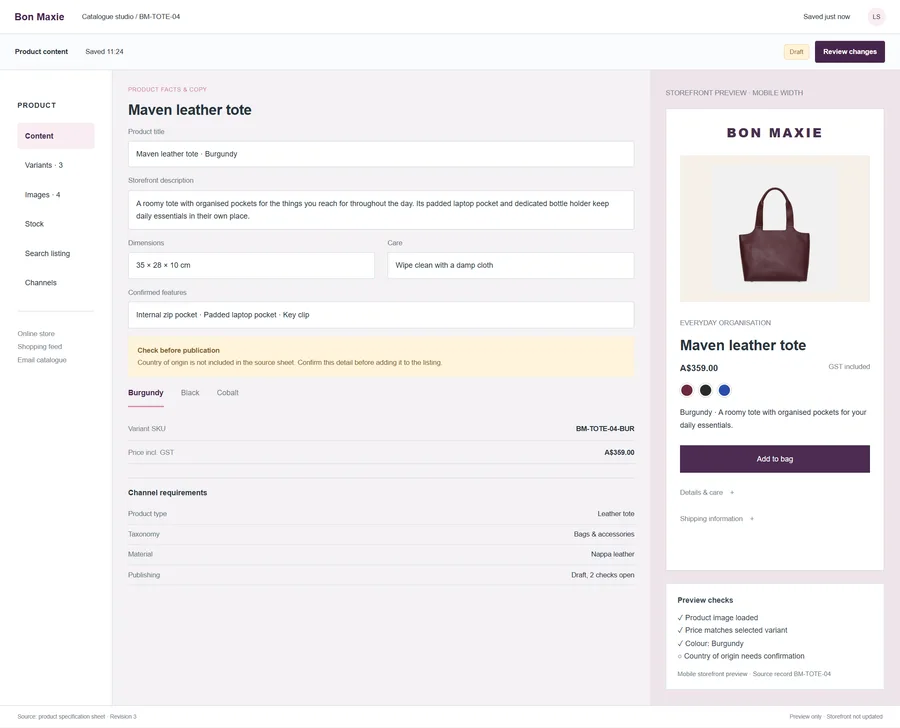Click the Country of origin needs confirmation check
The image size is (900, 728).
tap(741, 656)
